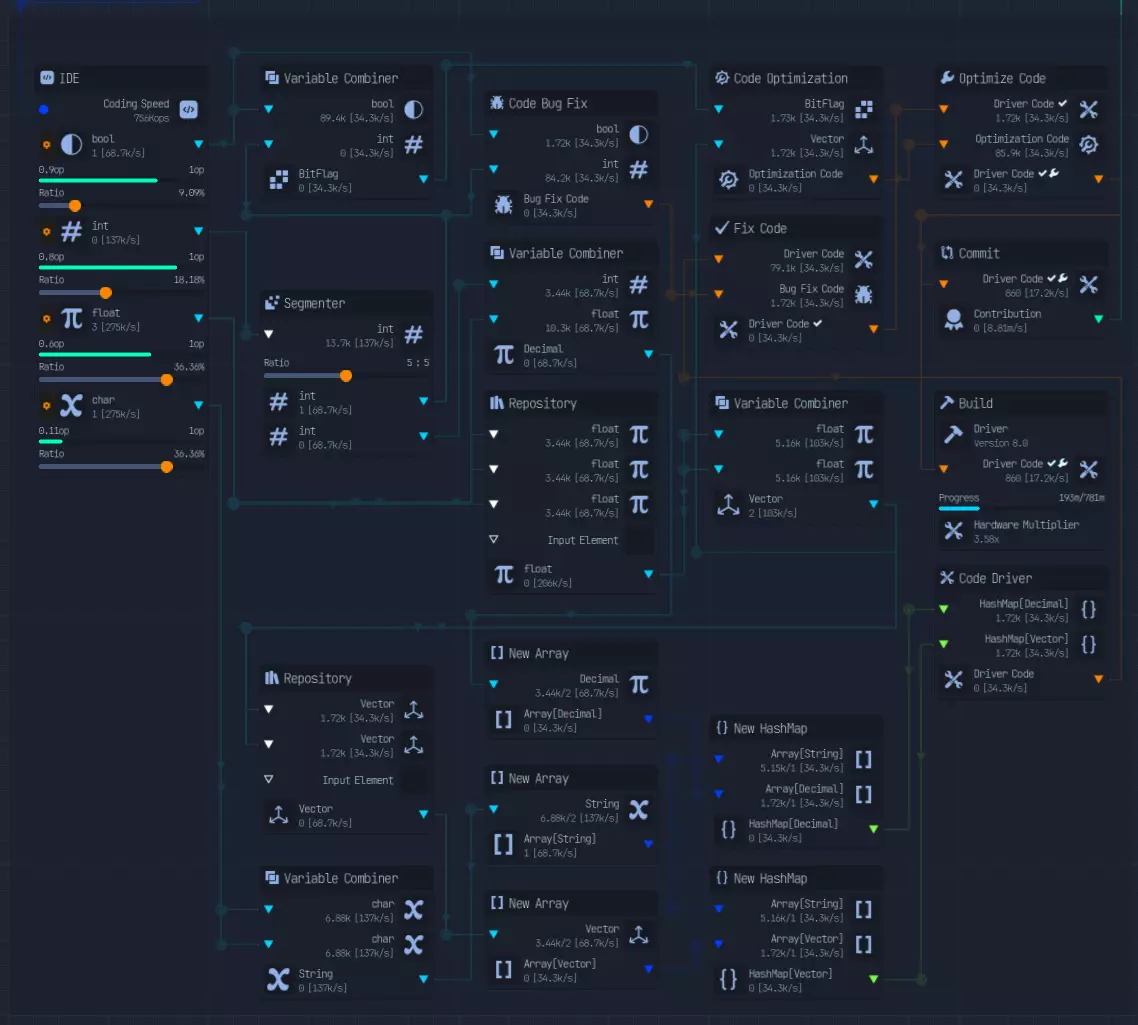Click the Array[String] bracket output icon in New Array
The height and width of the screenshot is (1025, 1138).
(504, 844)
